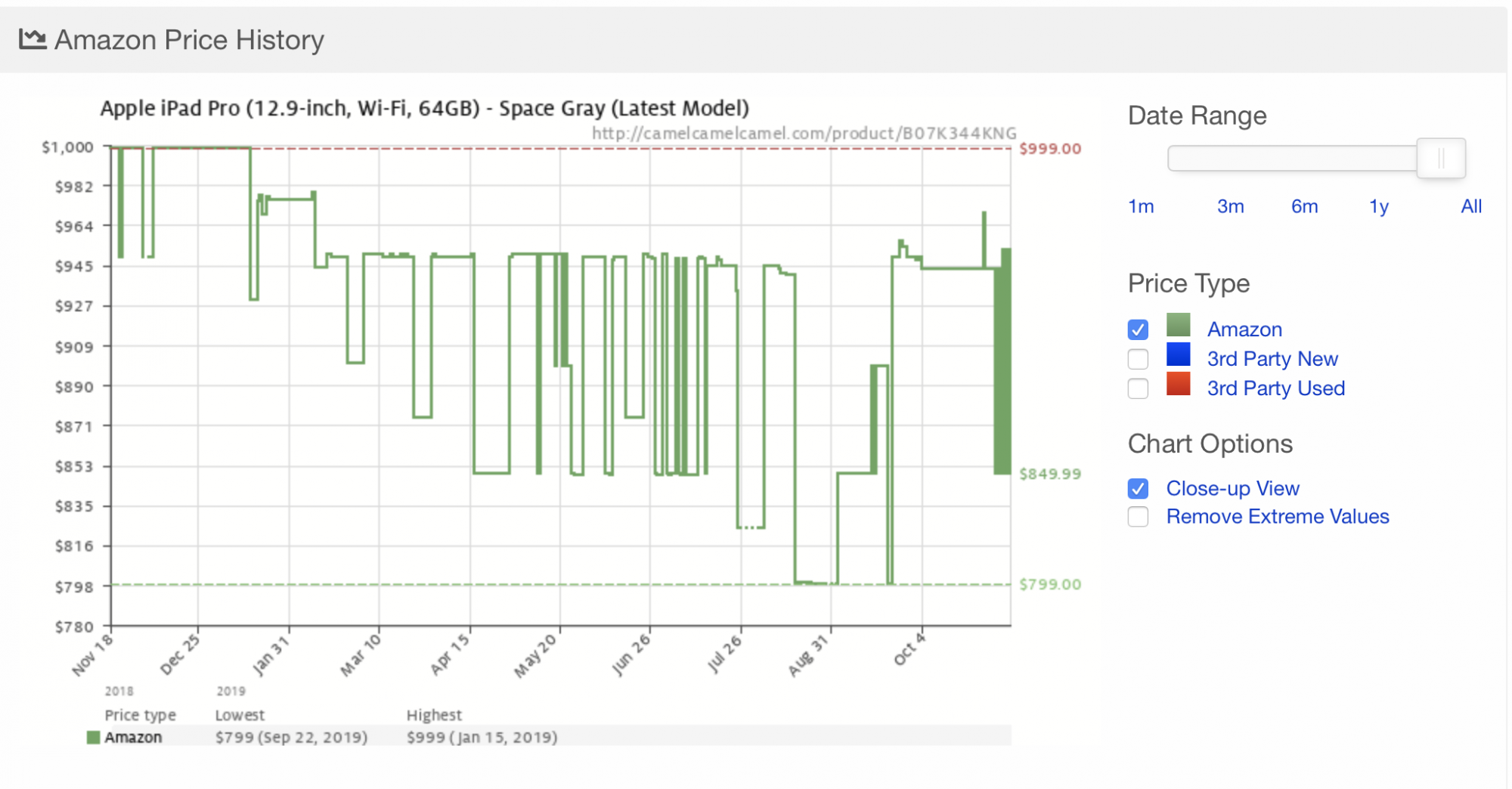1512x789 pixels.
Task: Click the green Amazon legend square below chart
Action: pyautogui.click(x=93, y=738)
